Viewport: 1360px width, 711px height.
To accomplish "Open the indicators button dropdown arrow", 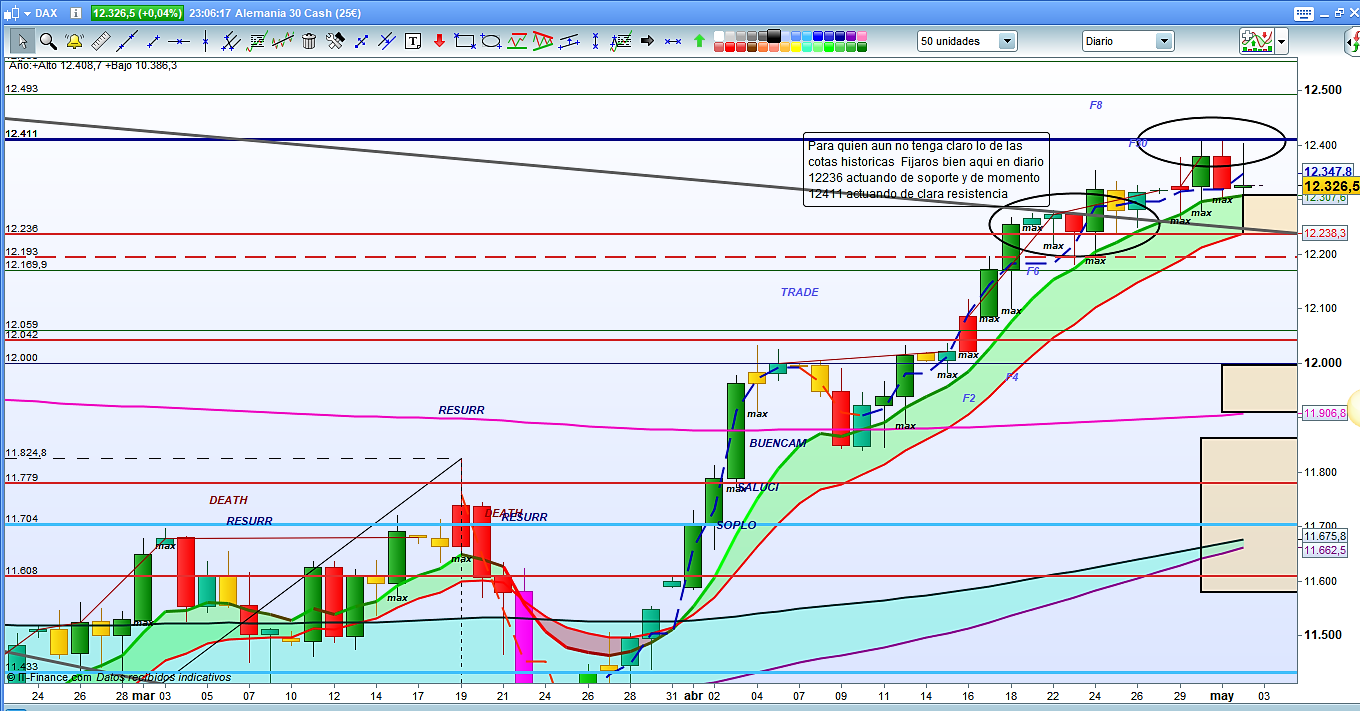I will coord(1281,41).
